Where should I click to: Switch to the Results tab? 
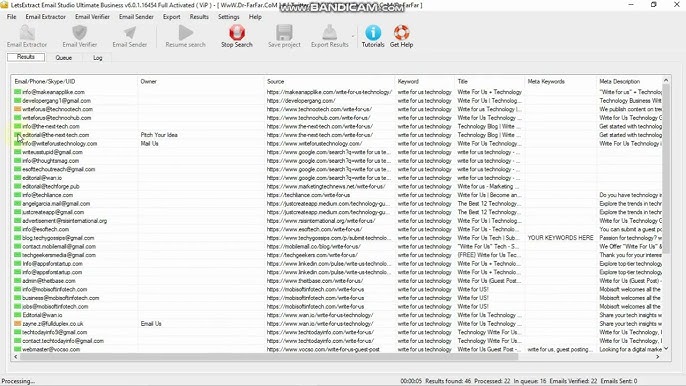26,57
